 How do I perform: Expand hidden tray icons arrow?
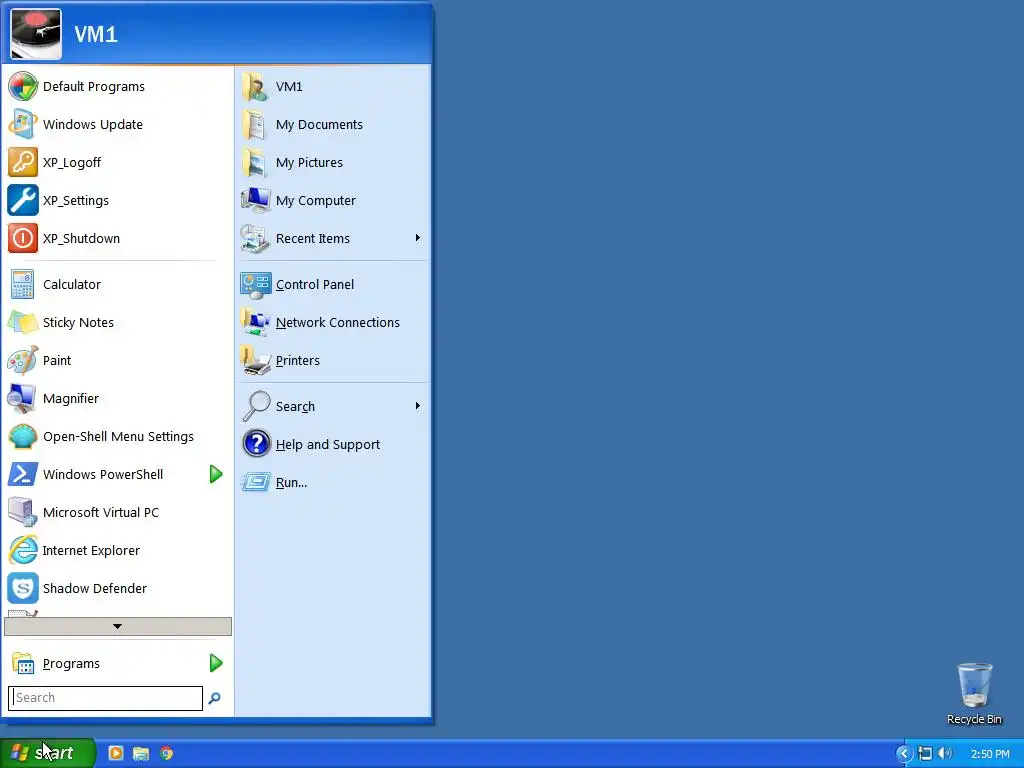(904, 754)
